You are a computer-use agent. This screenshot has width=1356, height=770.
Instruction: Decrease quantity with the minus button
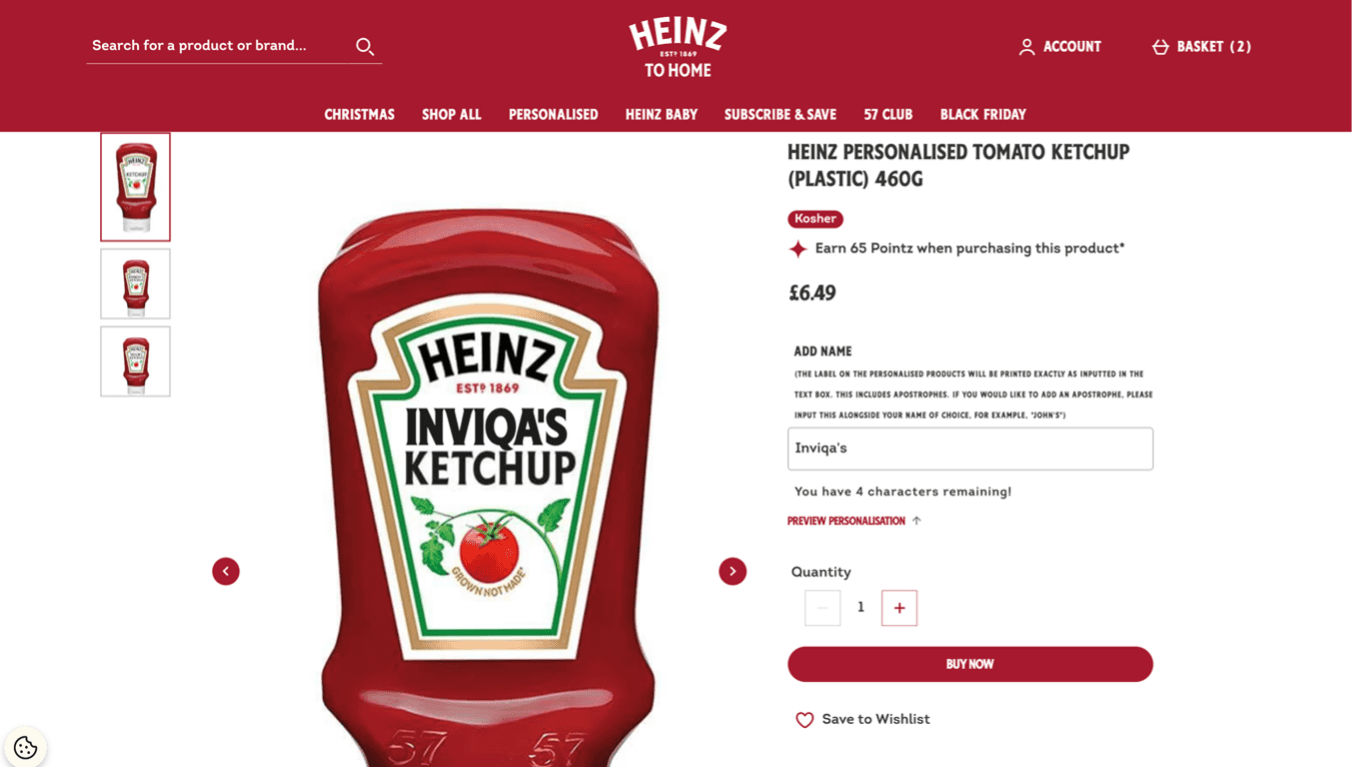[822, 607]
